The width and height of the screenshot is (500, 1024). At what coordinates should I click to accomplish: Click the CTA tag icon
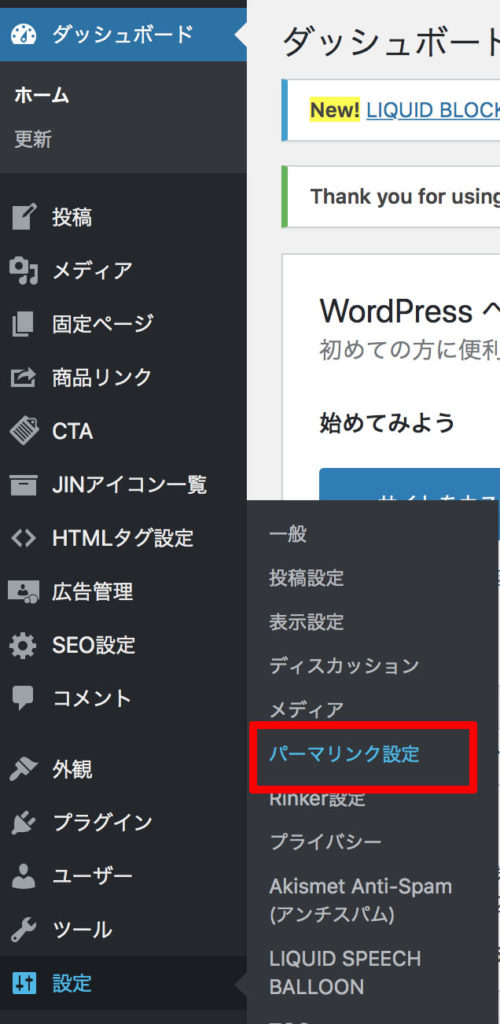25,431
